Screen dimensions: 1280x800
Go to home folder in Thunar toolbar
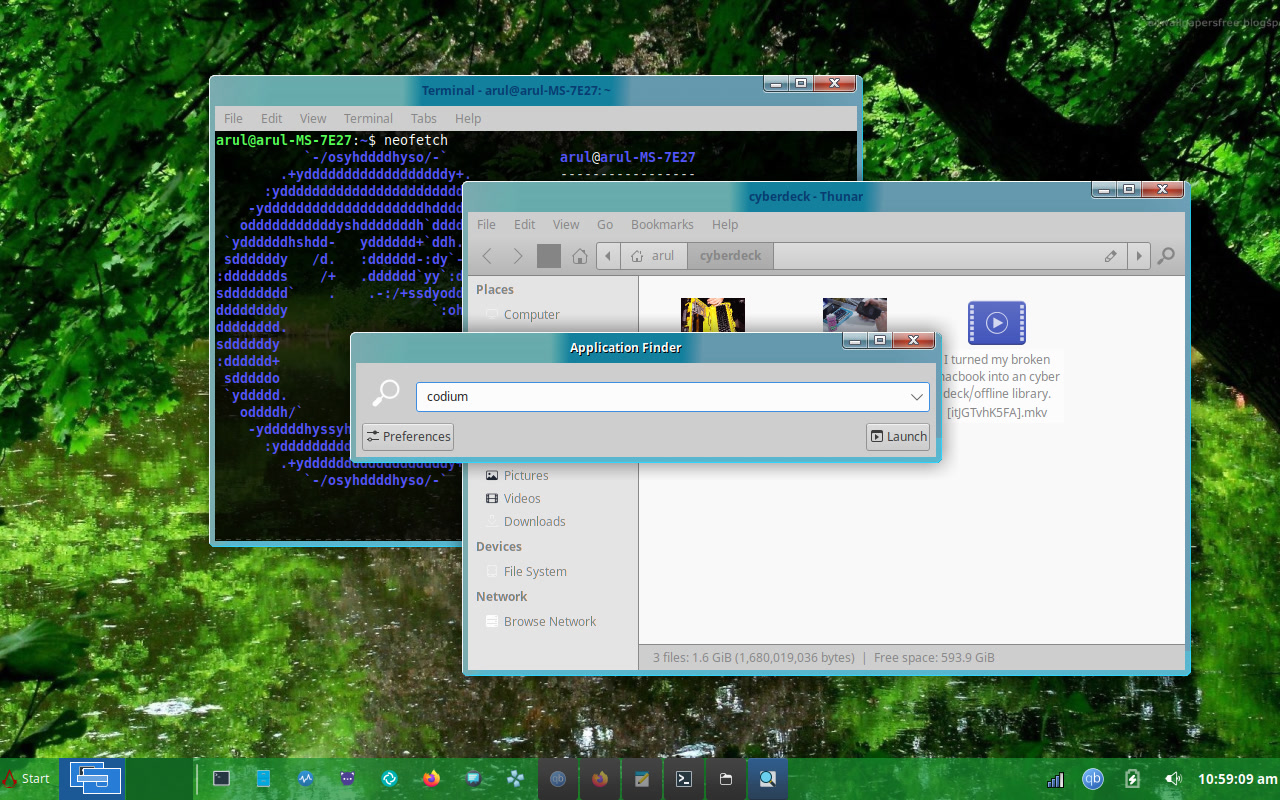(579, 256)
